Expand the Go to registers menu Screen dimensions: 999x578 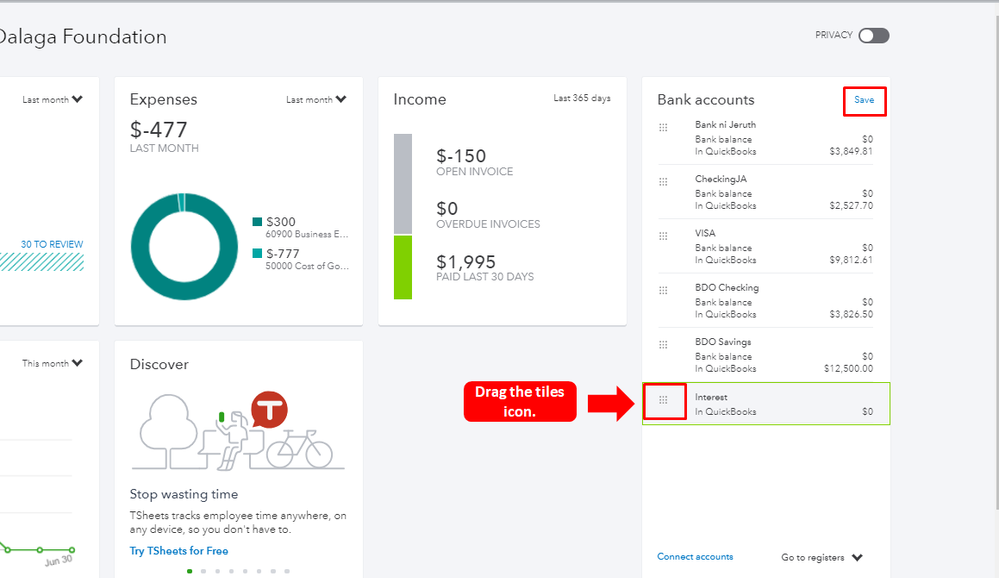pyautogui.click(x=822, y=558)
